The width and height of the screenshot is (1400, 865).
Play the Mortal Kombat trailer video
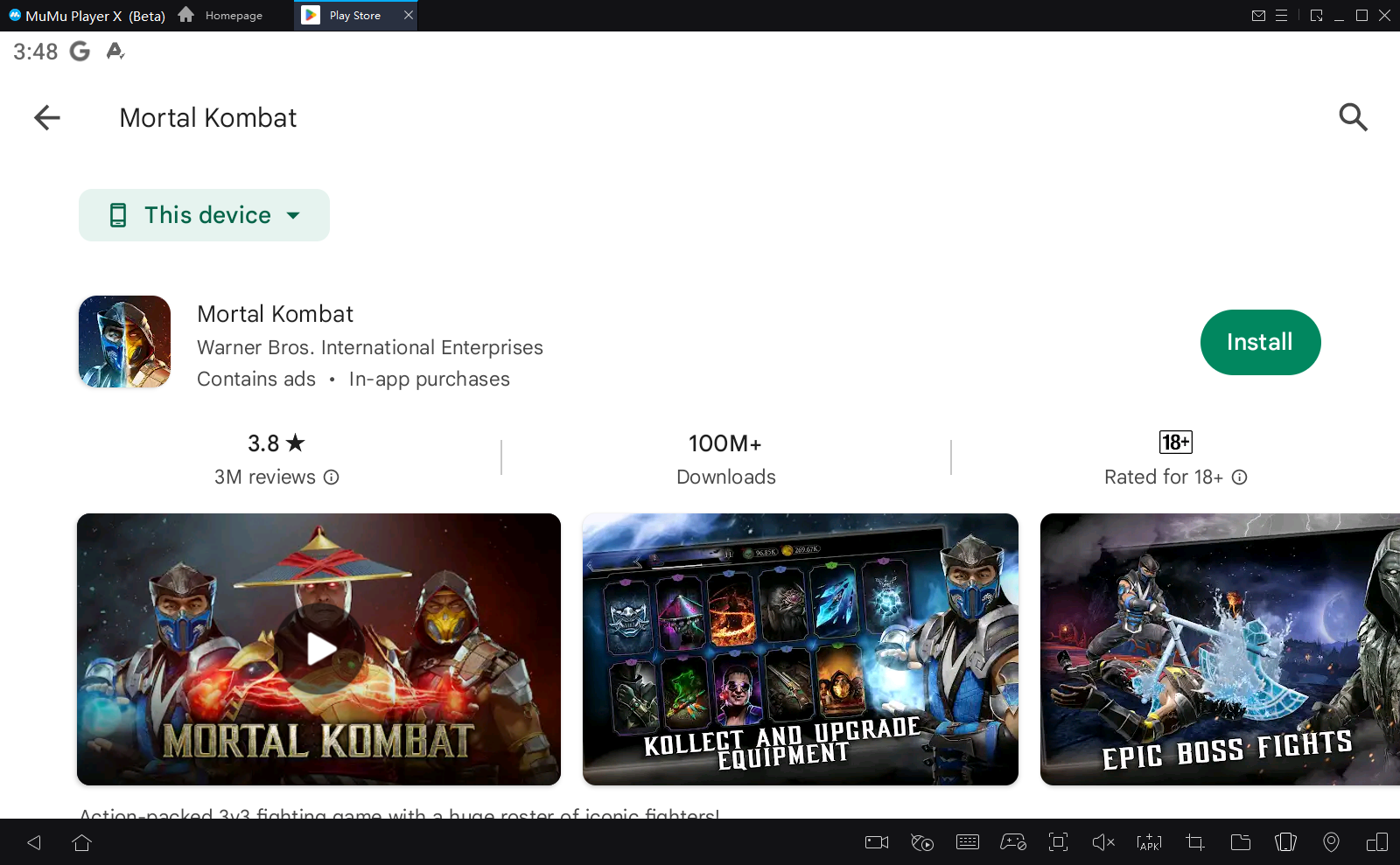pyautogui.click(x=319, y=649)
